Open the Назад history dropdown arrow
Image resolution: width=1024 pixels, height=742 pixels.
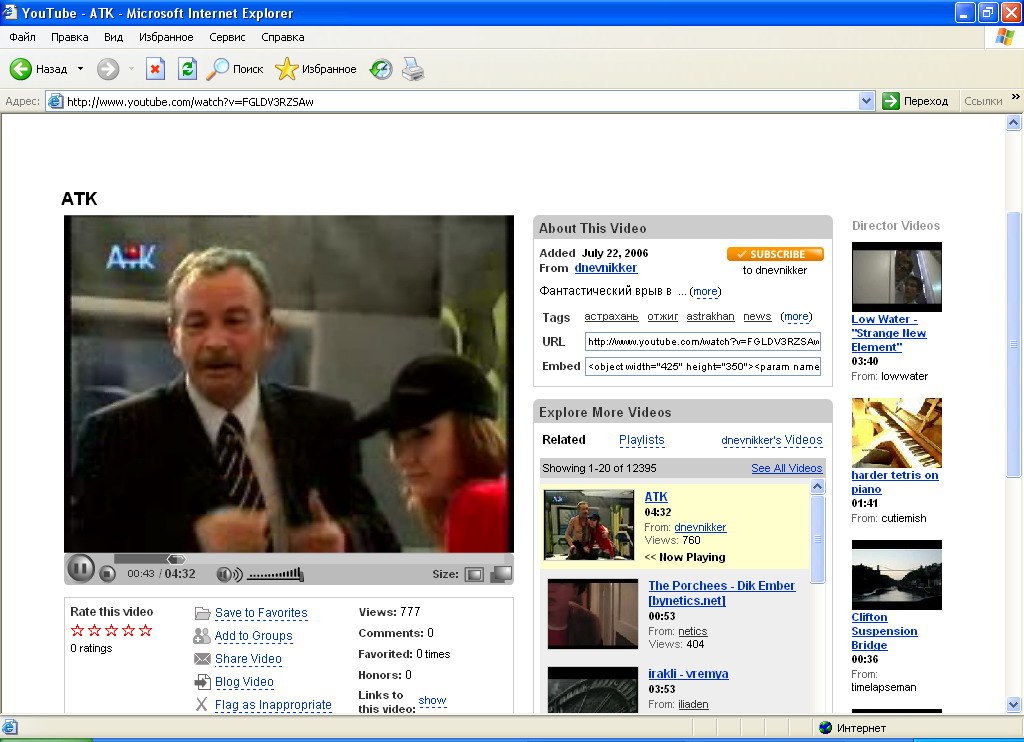pyautogui.click(x=80, y=69)
